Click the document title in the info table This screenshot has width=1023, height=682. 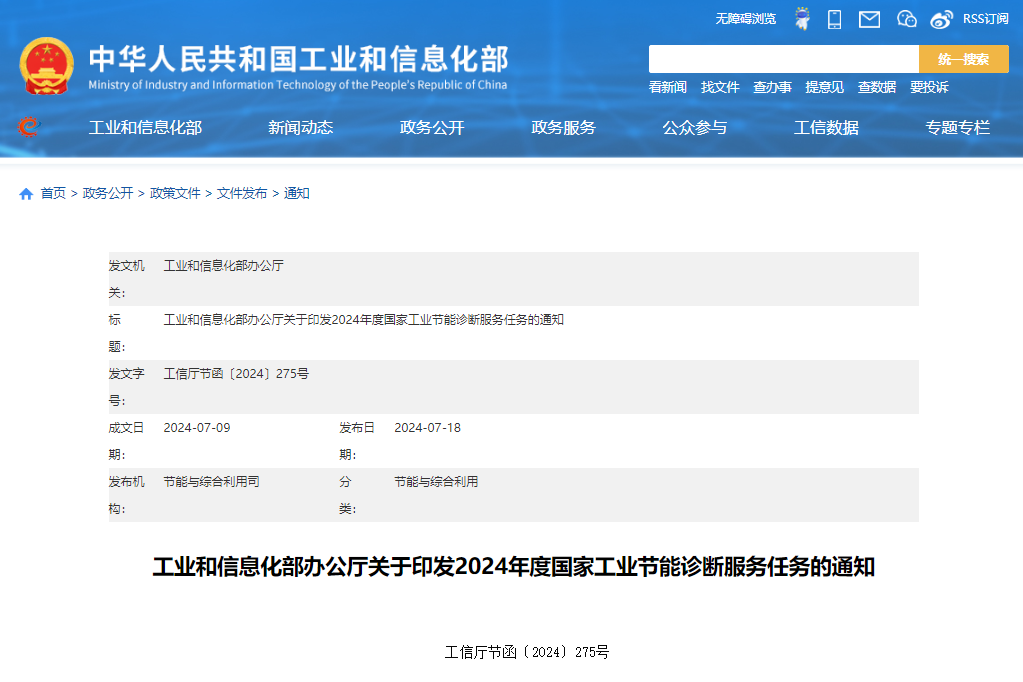pos(363,320)
